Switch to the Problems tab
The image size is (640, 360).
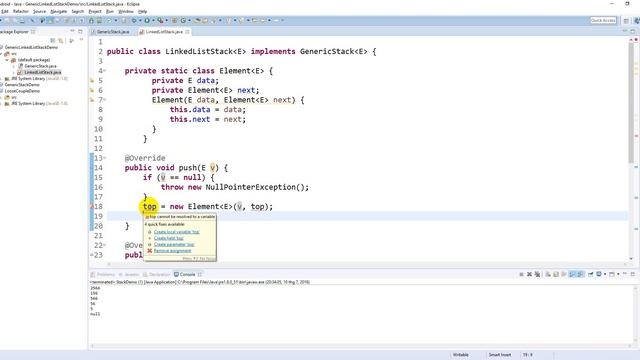point(103,274)
